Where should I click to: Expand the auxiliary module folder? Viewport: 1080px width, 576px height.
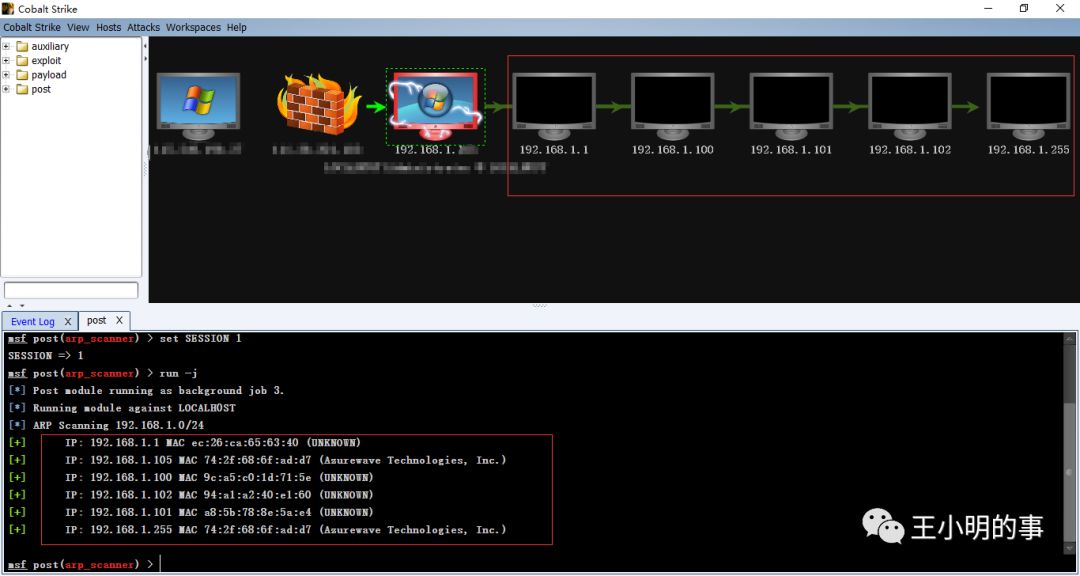point(6,46)
